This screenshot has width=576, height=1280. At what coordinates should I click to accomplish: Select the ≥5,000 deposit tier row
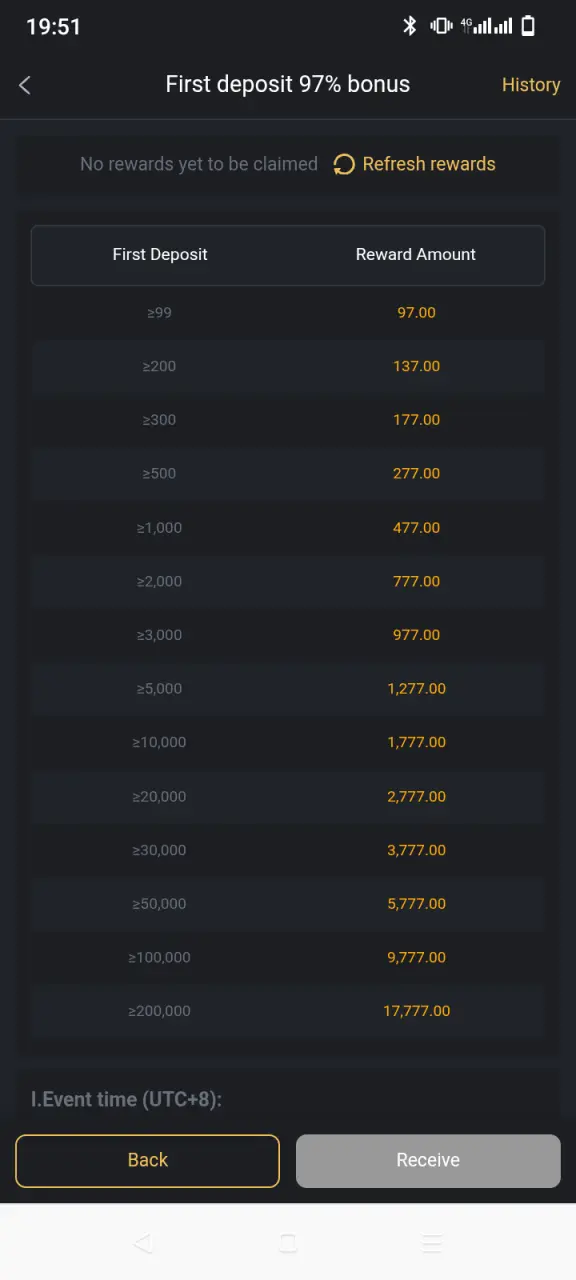point(288,689)
